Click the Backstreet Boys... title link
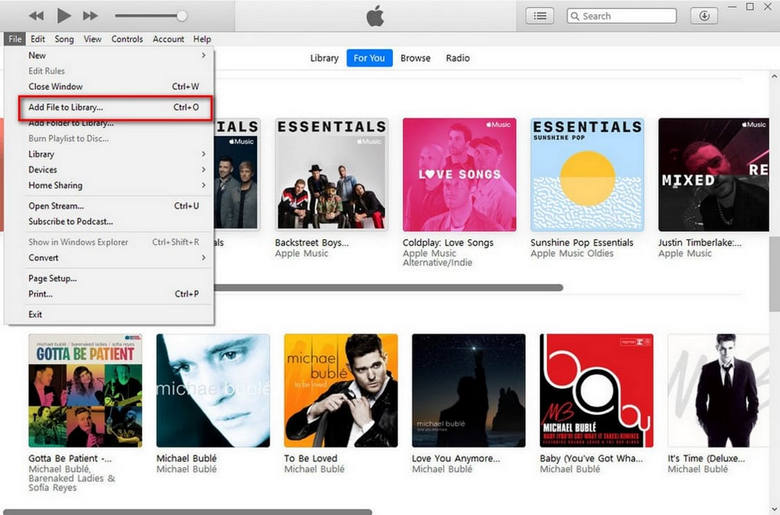 [x=311, y=243]
